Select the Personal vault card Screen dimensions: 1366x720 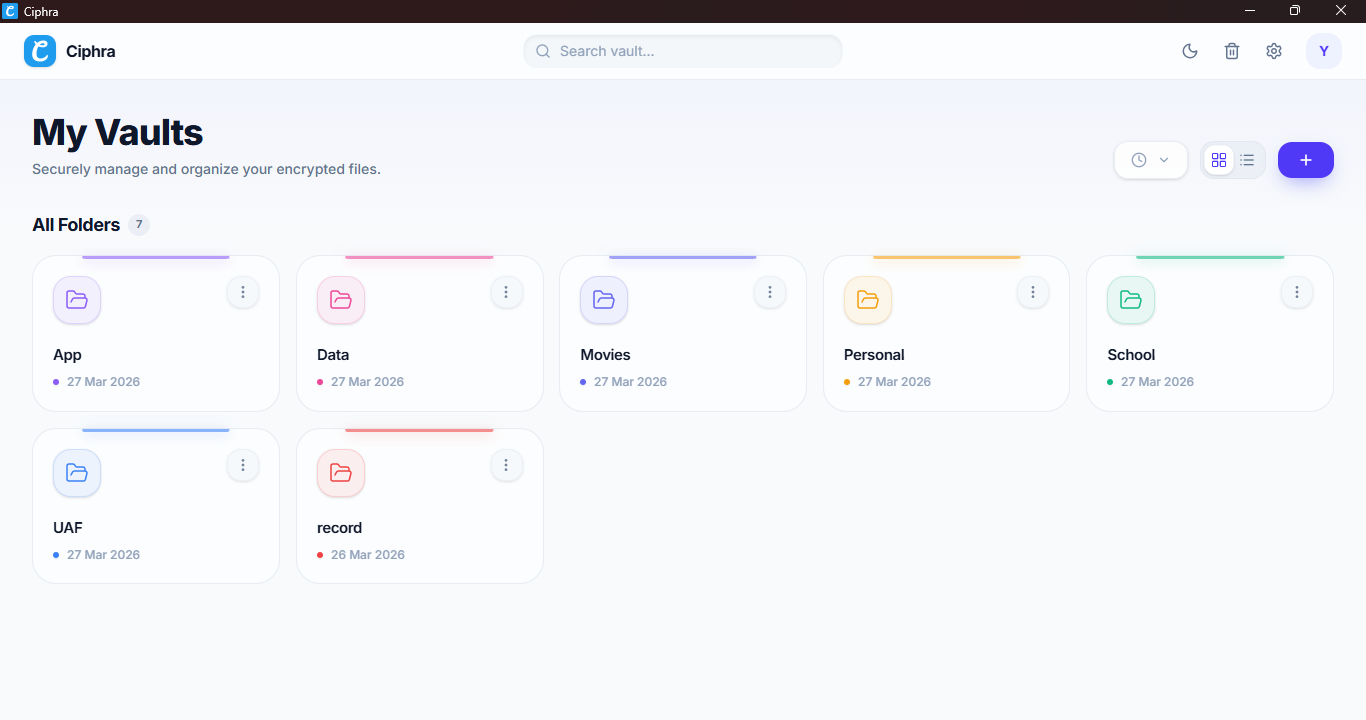946,333
